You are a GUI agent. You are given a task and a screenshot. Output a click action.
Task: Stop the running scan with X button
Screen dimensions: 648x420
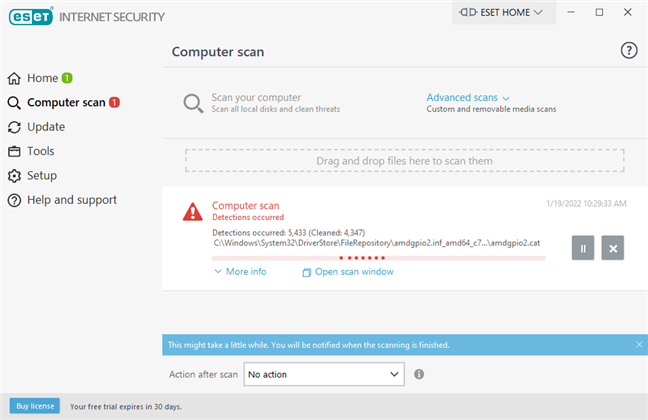coord(612,248)
